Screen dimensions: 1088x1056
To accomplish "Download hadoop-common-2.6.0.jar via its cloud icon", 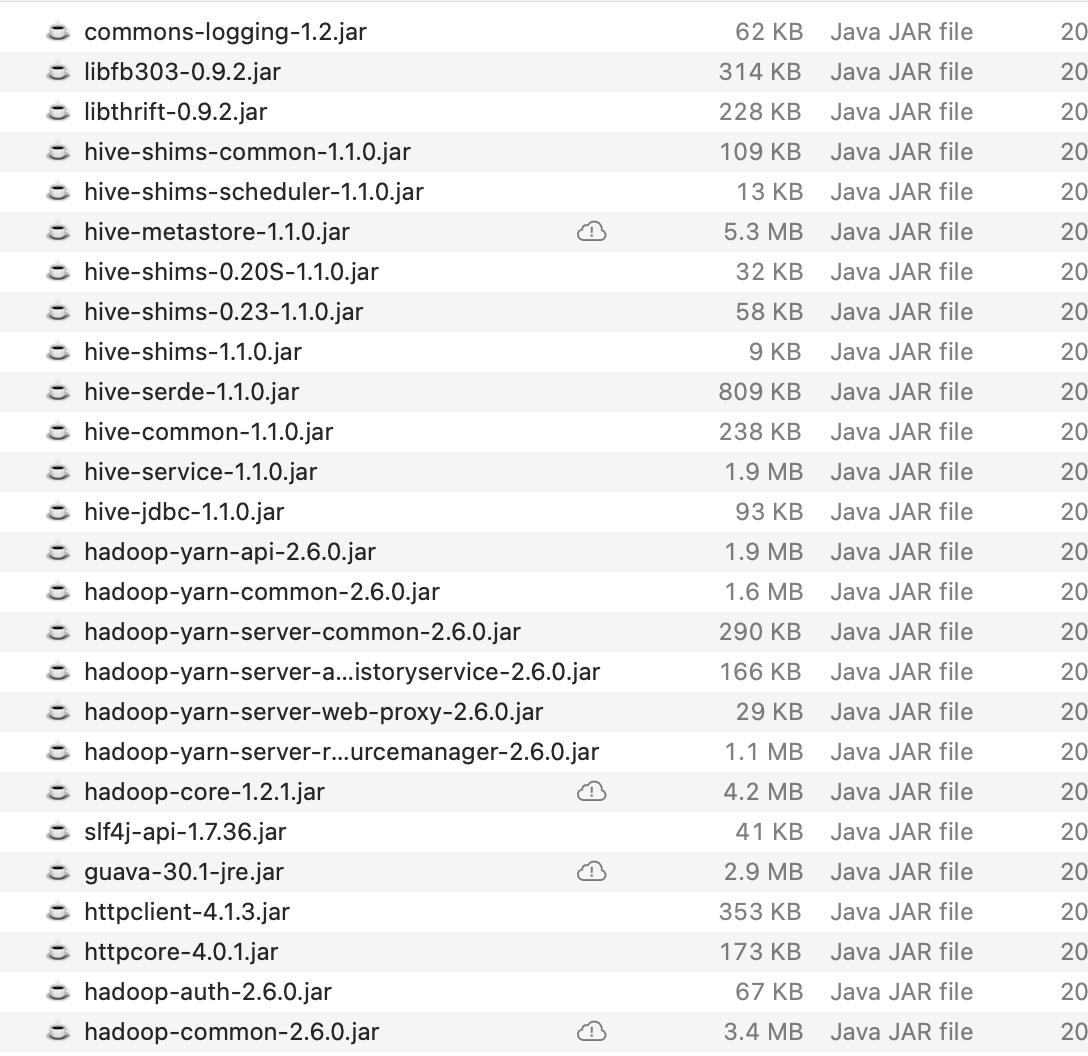I will click(x=593, y=1032).
